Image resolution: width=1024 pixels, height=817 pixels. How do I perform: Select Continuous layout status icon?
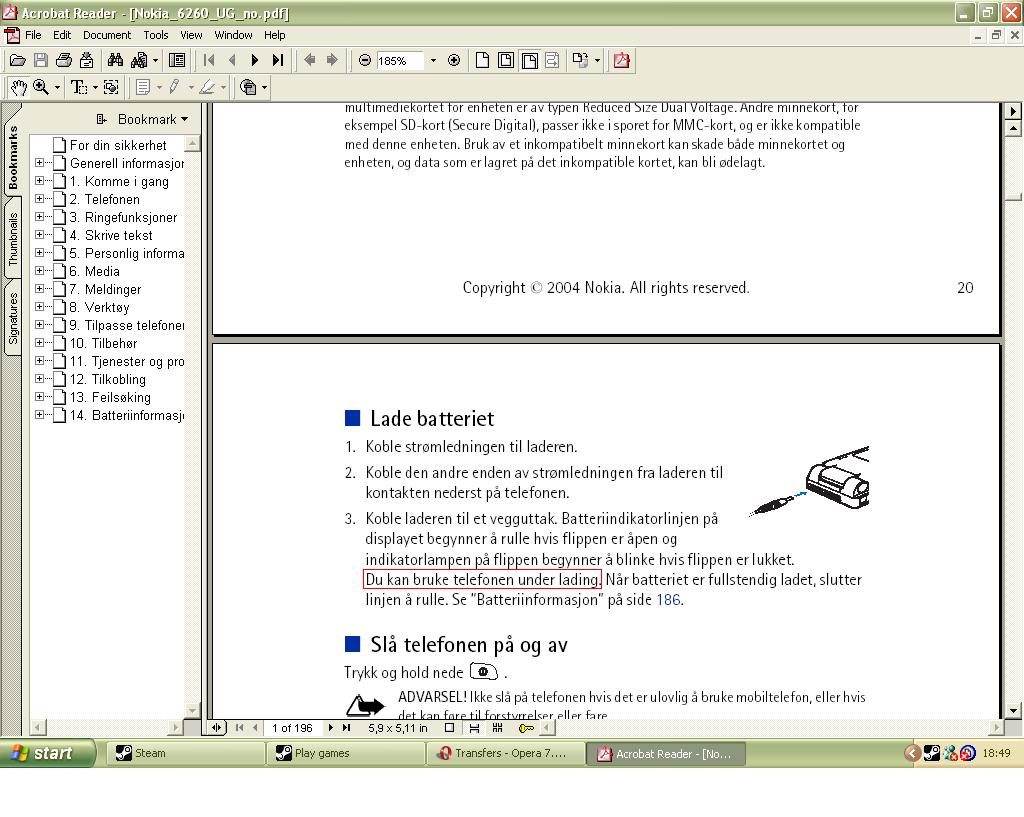point(474,728)
